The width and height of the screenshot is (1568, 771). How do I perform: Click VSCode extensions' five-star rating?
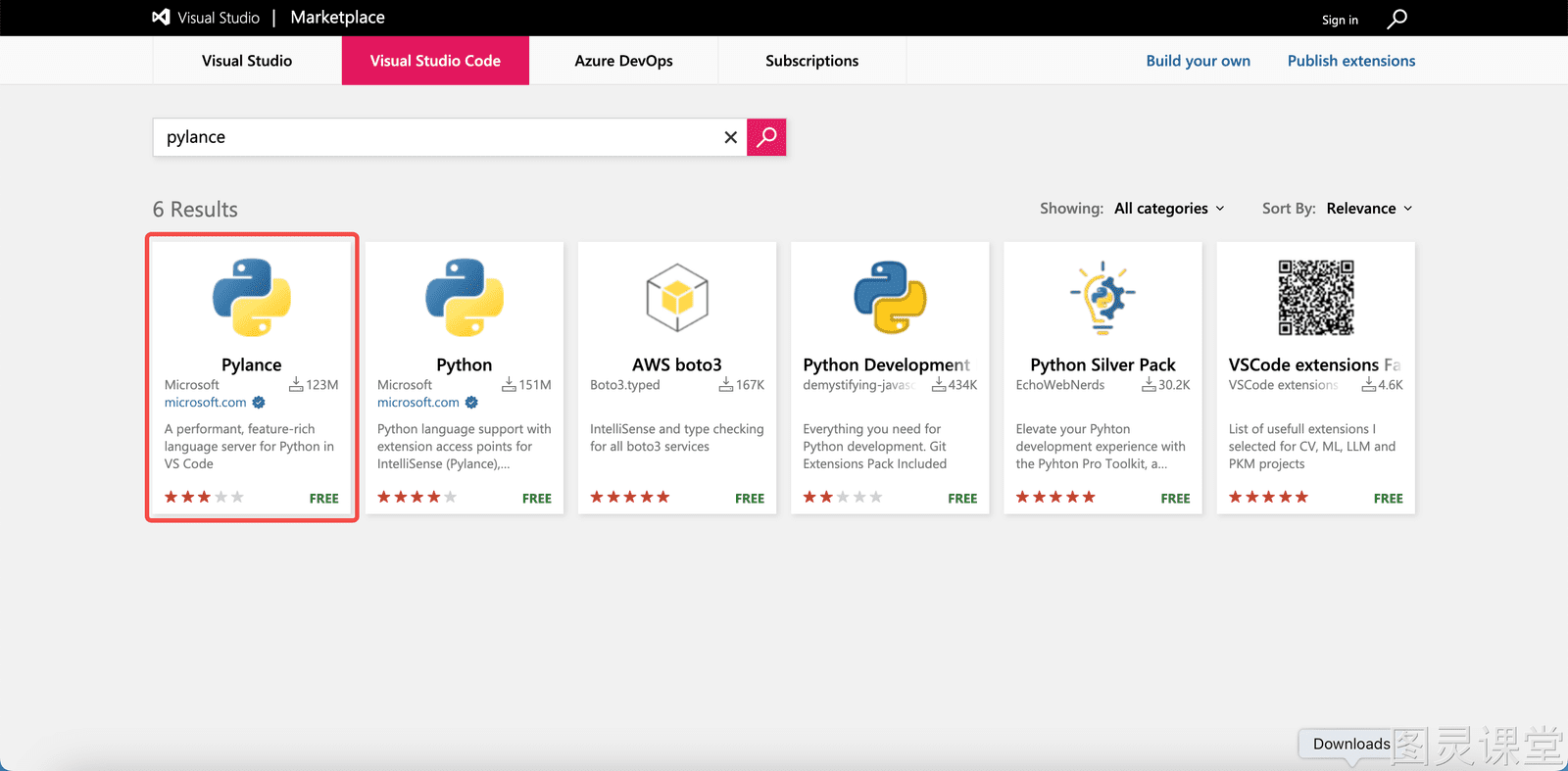coord(1269,498)
